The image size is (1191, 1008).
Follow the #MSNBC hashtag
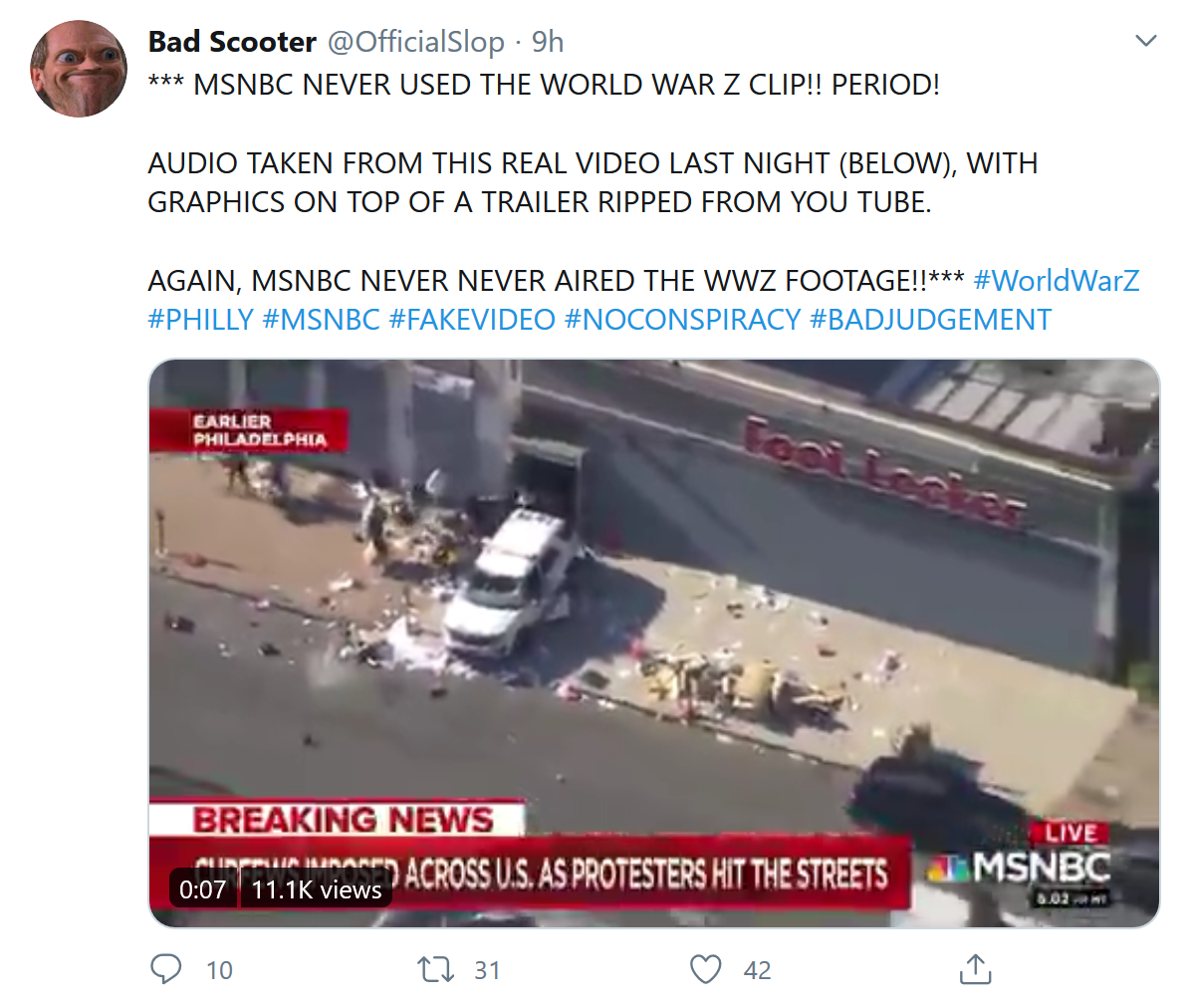point(321,320)
